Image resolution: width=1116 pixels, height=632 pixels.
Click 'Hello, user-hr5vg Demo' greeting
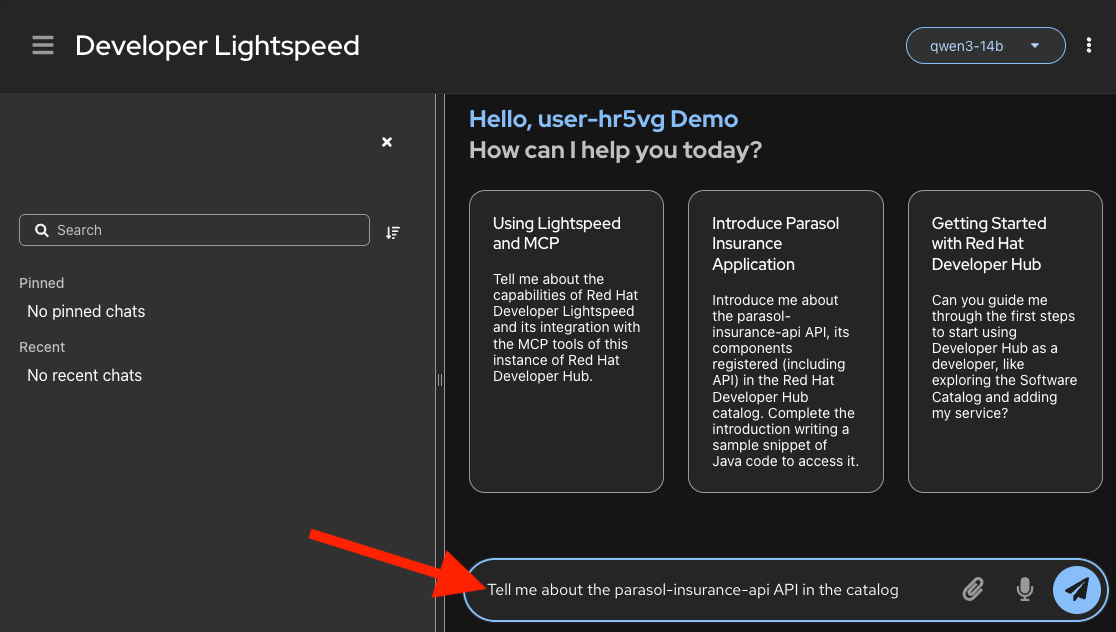[604, 119]
